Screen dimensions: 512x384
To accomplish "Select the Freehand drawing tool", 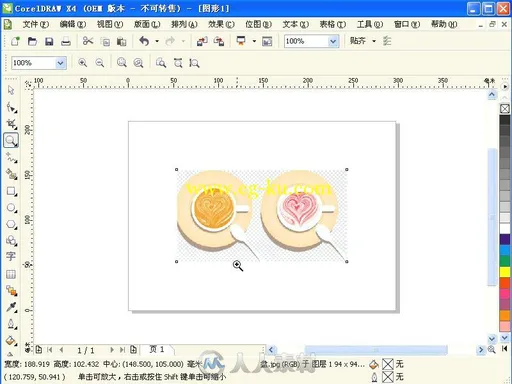I will pyautogui.click(x=11, y=158).
